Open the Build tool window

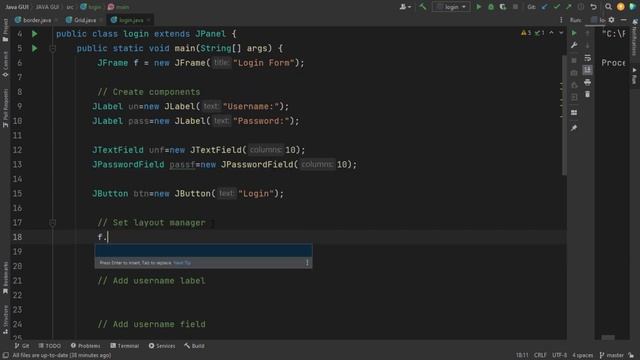click(194, 346)
